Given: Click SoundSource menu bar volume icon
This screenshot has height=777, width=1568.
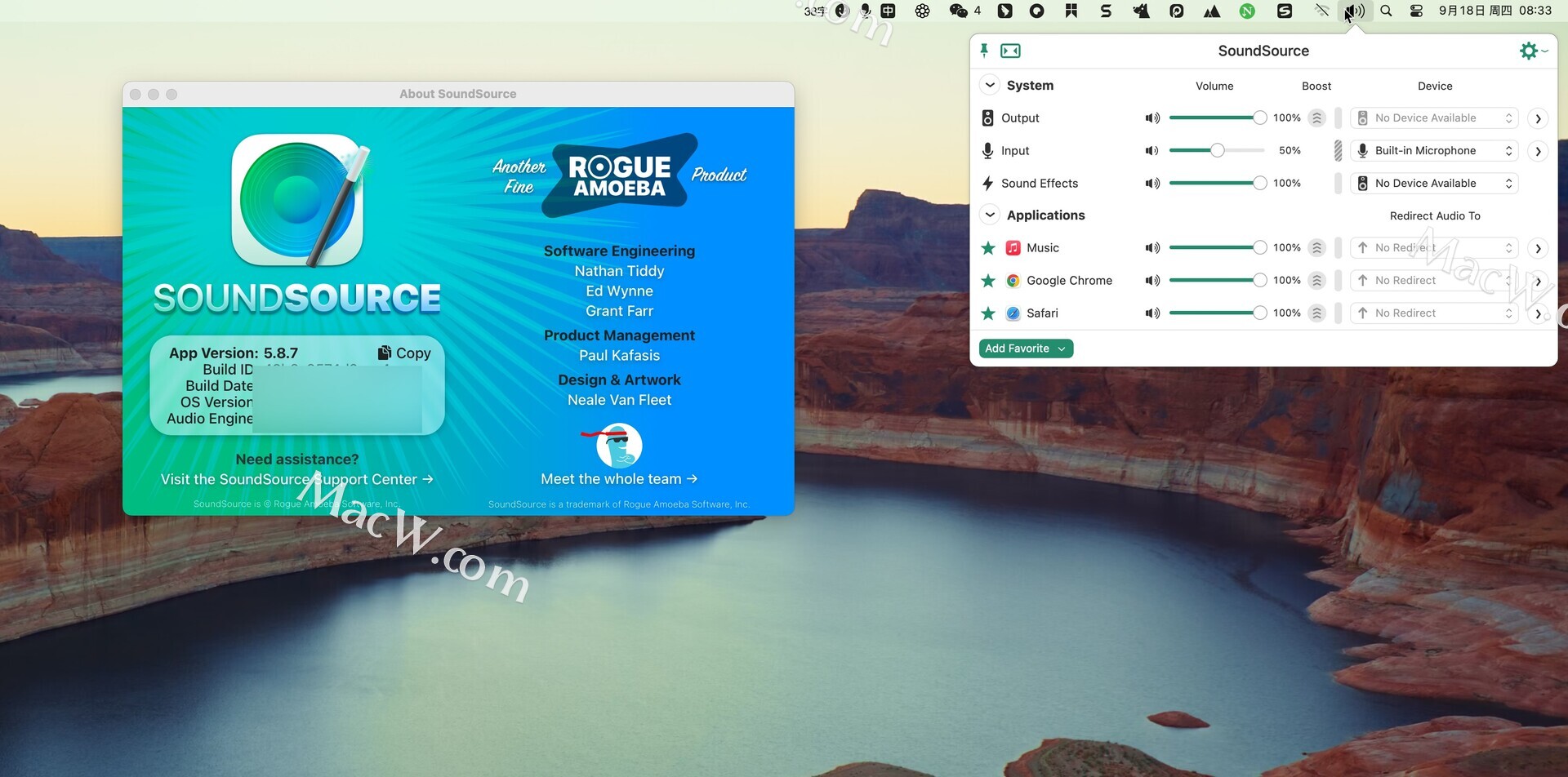Looking at the screenshot, I should tap(1354, 11).
